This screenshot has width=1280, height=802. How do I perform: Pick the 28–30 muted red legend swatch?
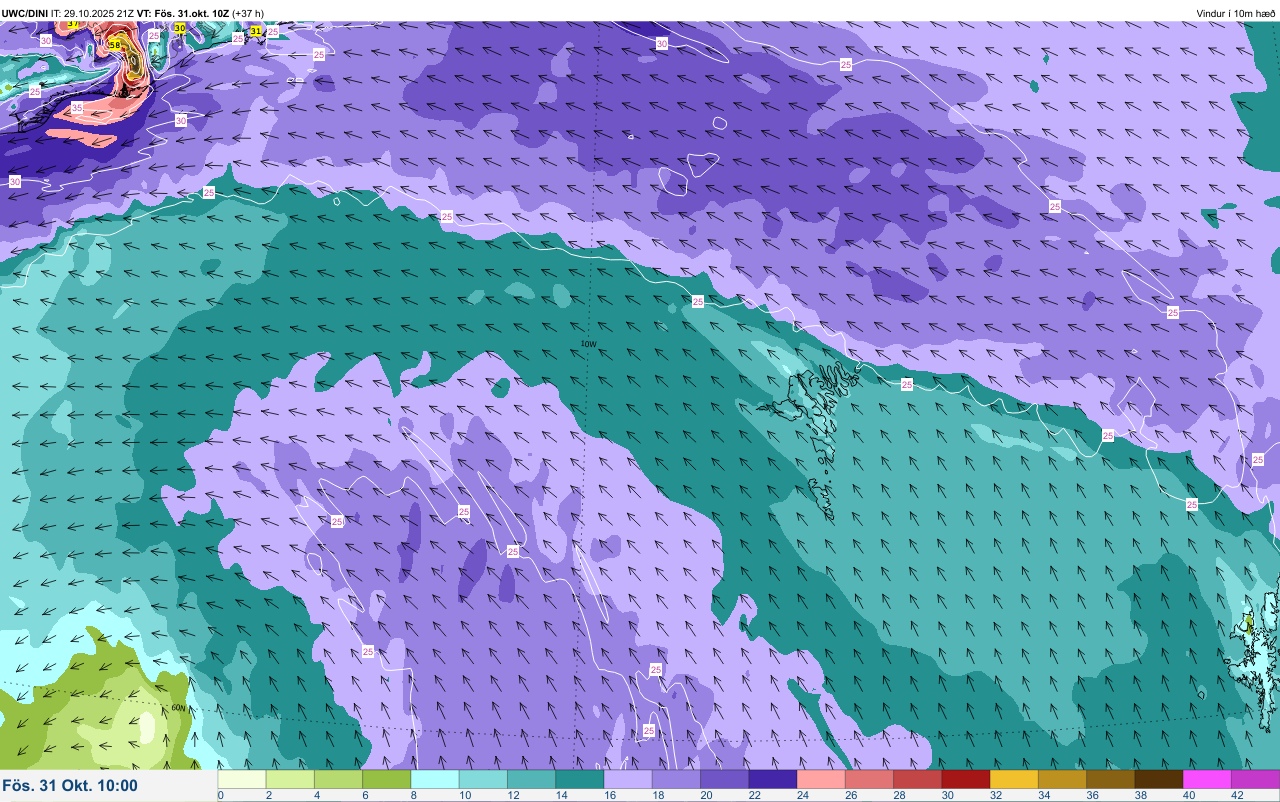[917, 779]
